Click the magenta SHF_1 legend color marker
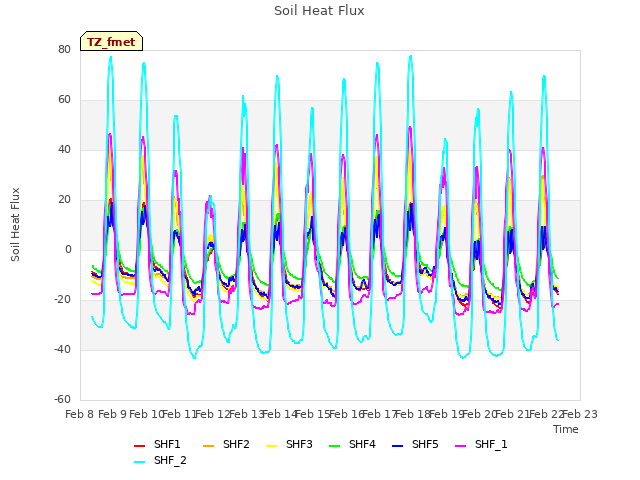 (460, 446)
